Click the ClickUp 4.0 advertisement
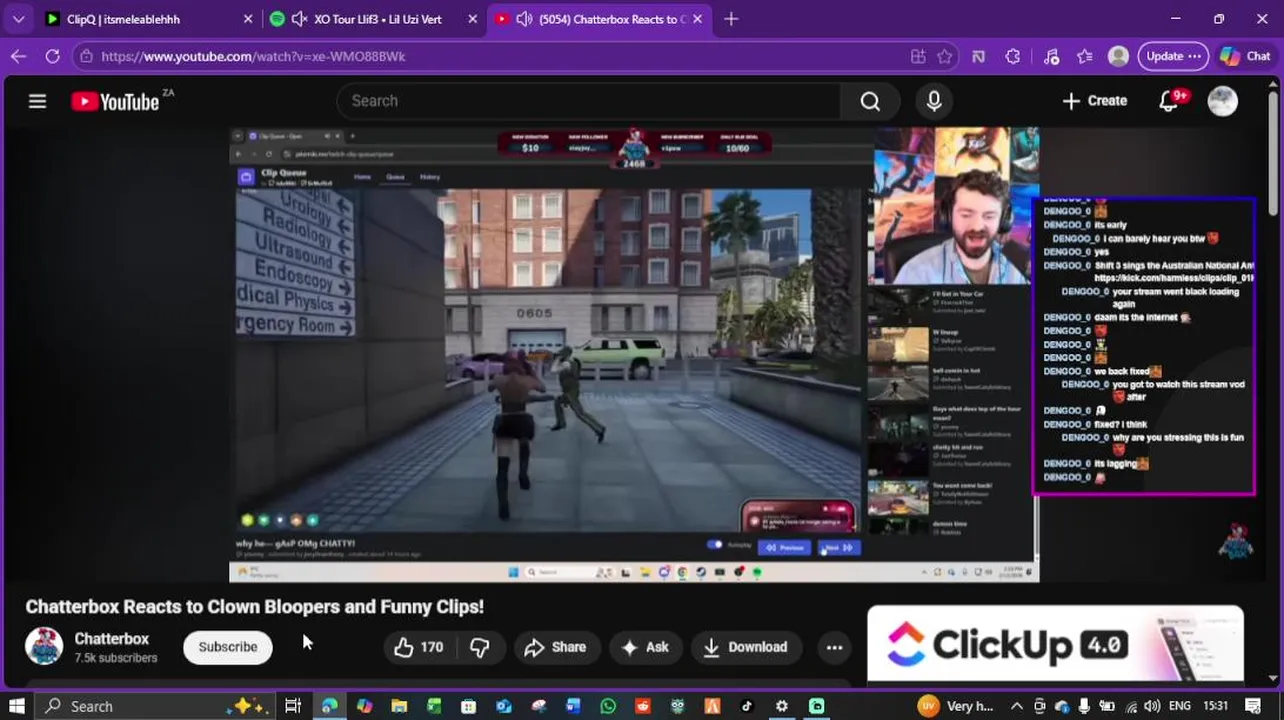Image resolution: width=1284 pixels, height=720 pixels. [1055, 644]
